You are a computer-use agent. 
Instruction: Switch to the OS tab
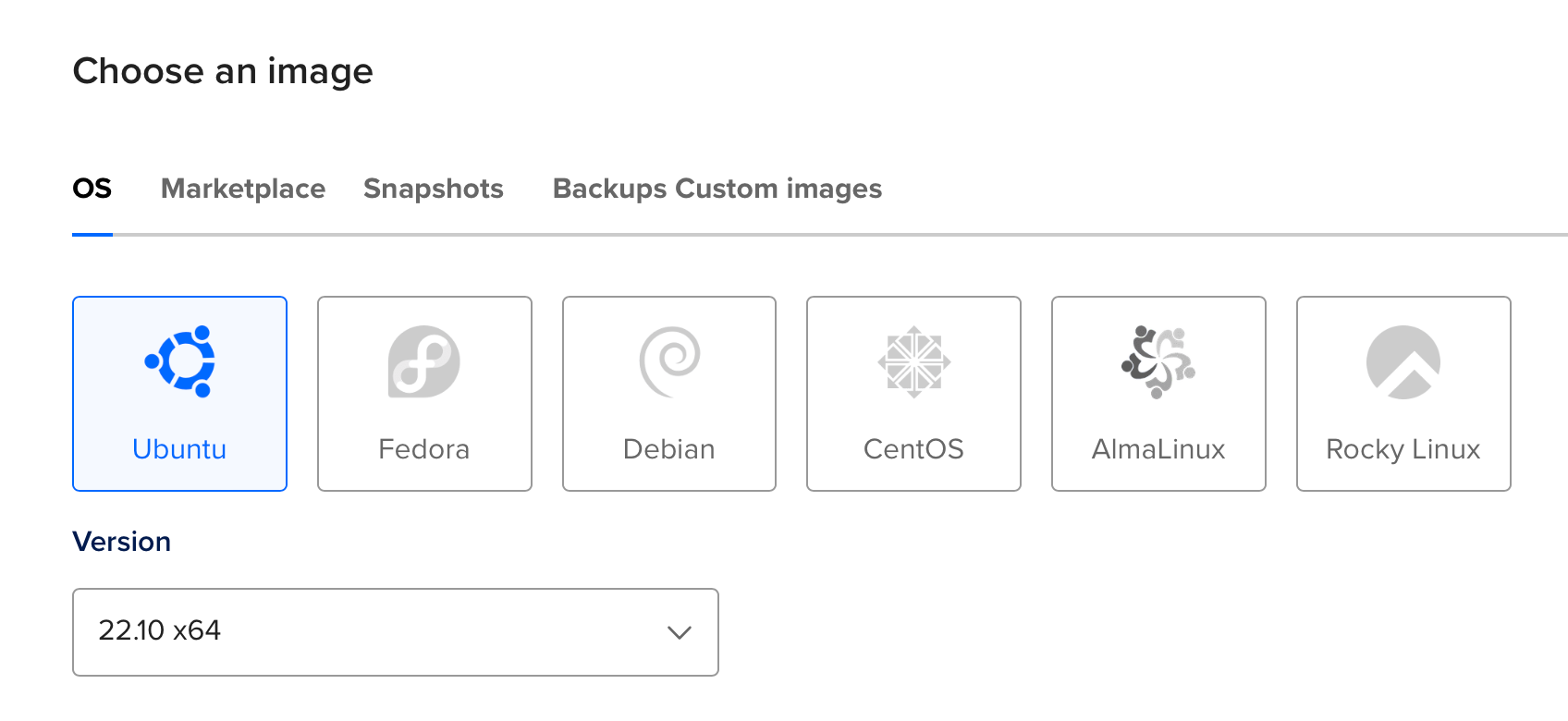pyautogui.click(x=92, y=189)
